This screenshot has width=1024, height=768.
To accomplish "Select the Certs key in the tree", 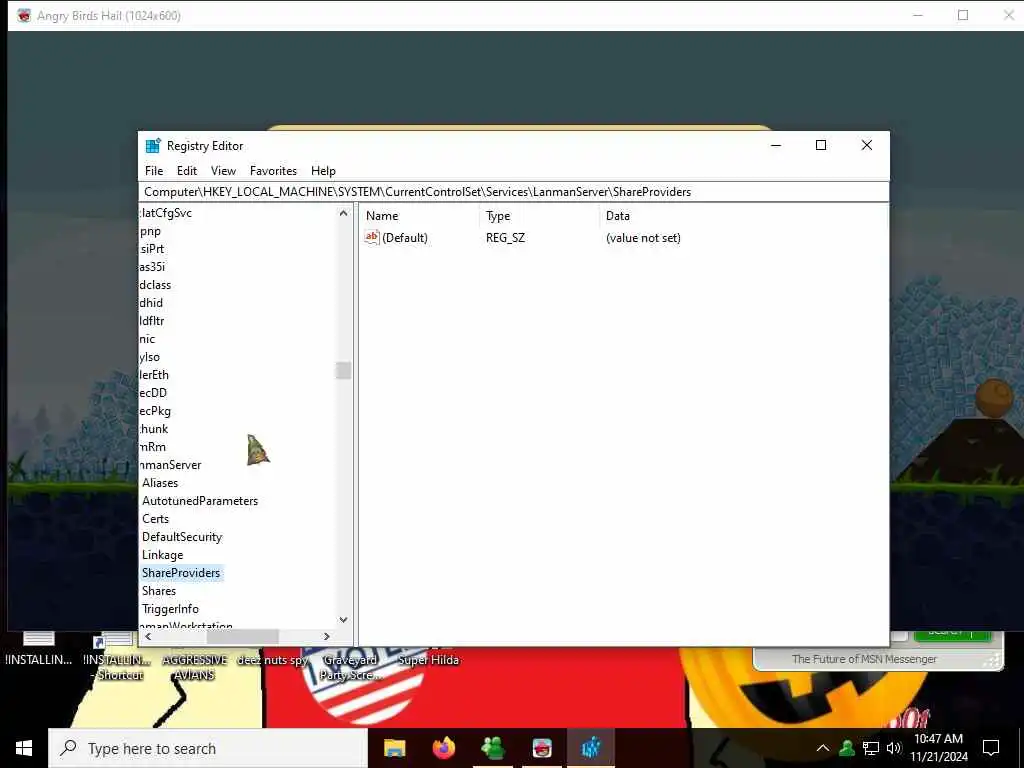I will point(155,519).
